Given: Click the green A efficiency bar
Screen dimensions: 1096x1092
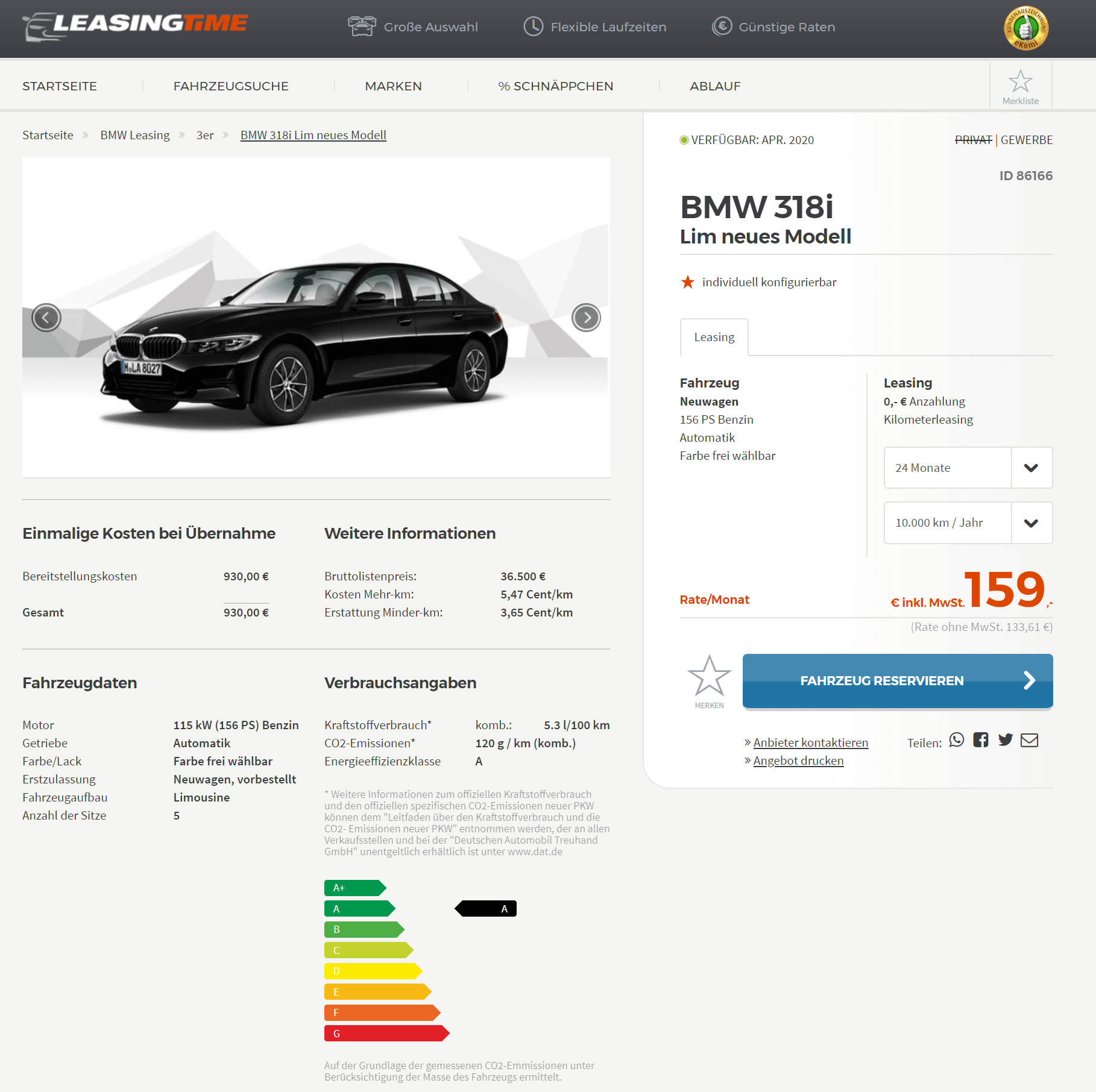Looking at the screenshot, I should tap(360, 909).
